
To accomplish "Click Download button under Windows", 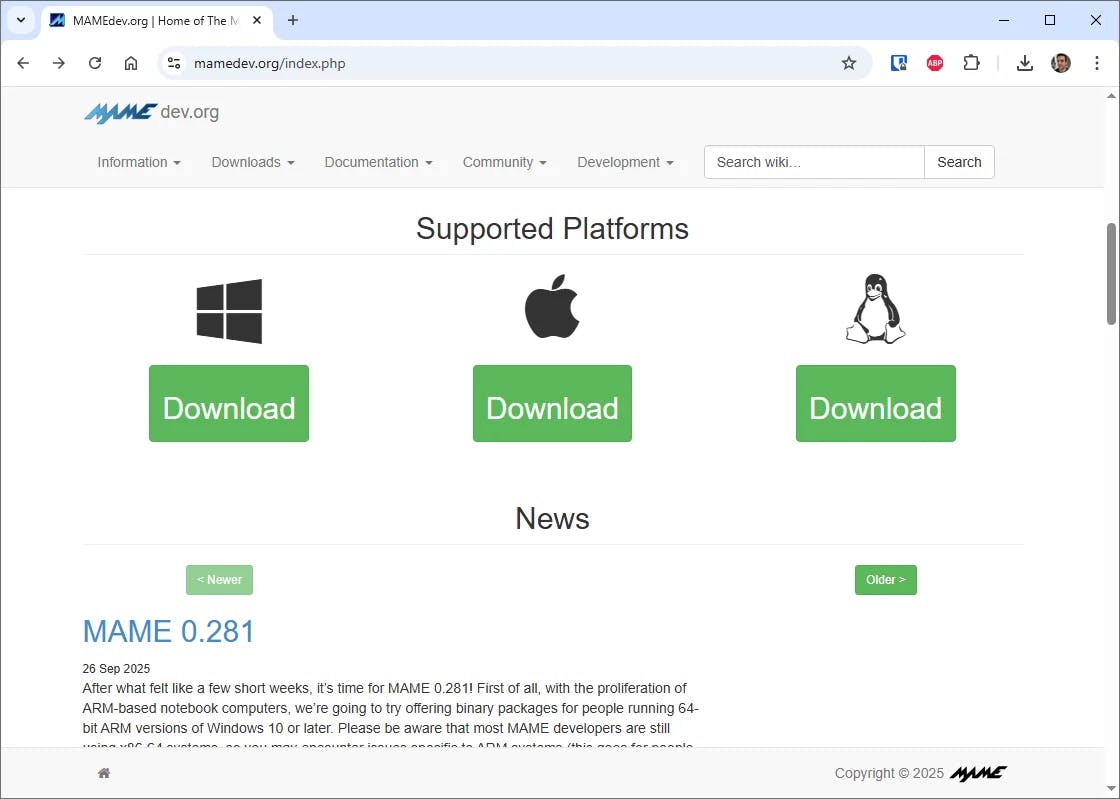I will tap(229, 403).
